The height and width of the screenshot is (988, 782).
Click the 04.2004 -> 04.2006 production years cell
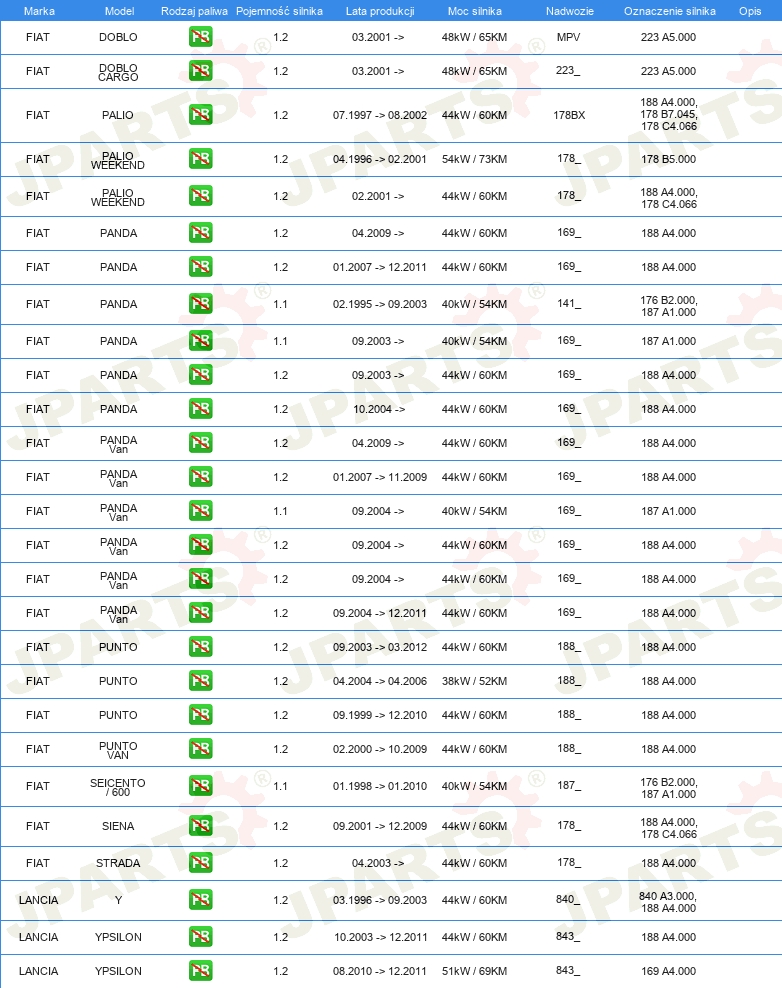(x=380, y=681)
